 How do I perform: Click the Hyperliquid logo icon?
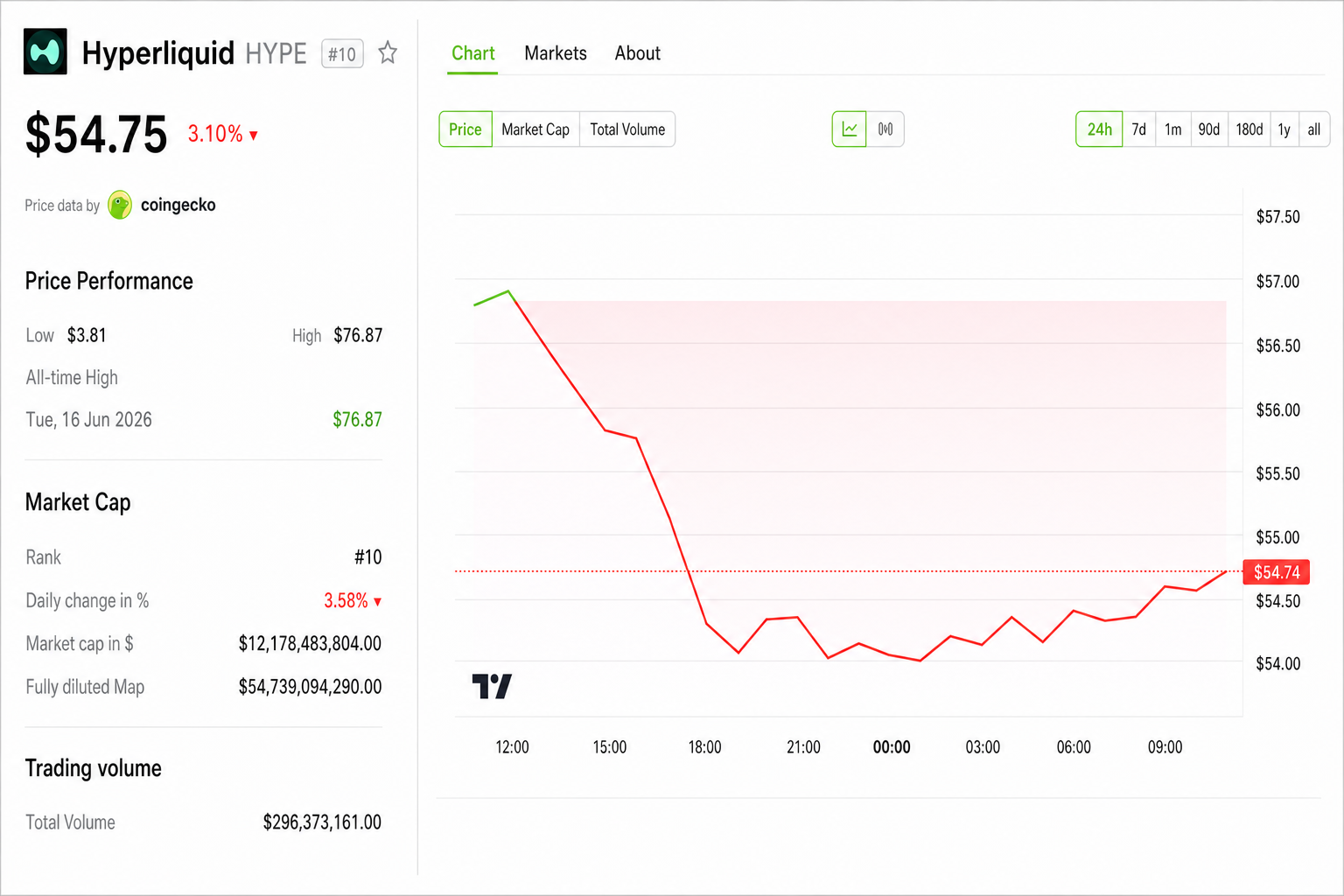click(45, 52)
